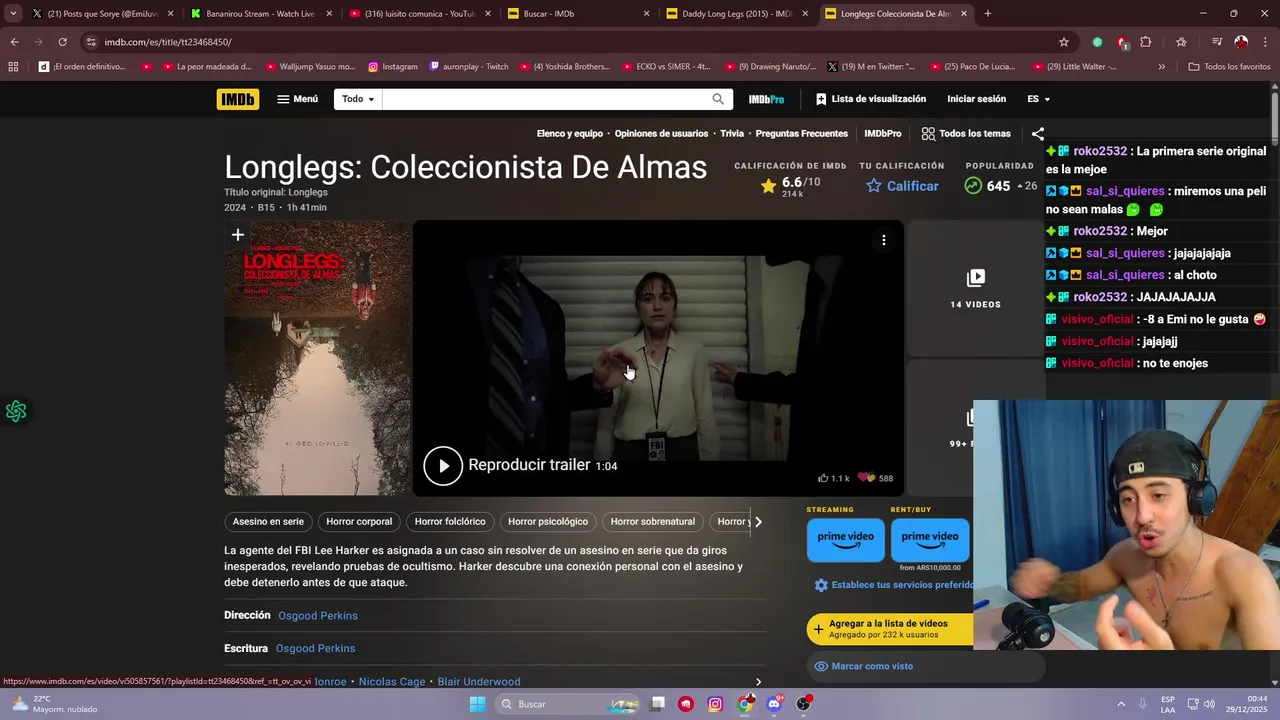
Task: Select Horror sobrenatural genre chip
Action: [x=652, y=521]
